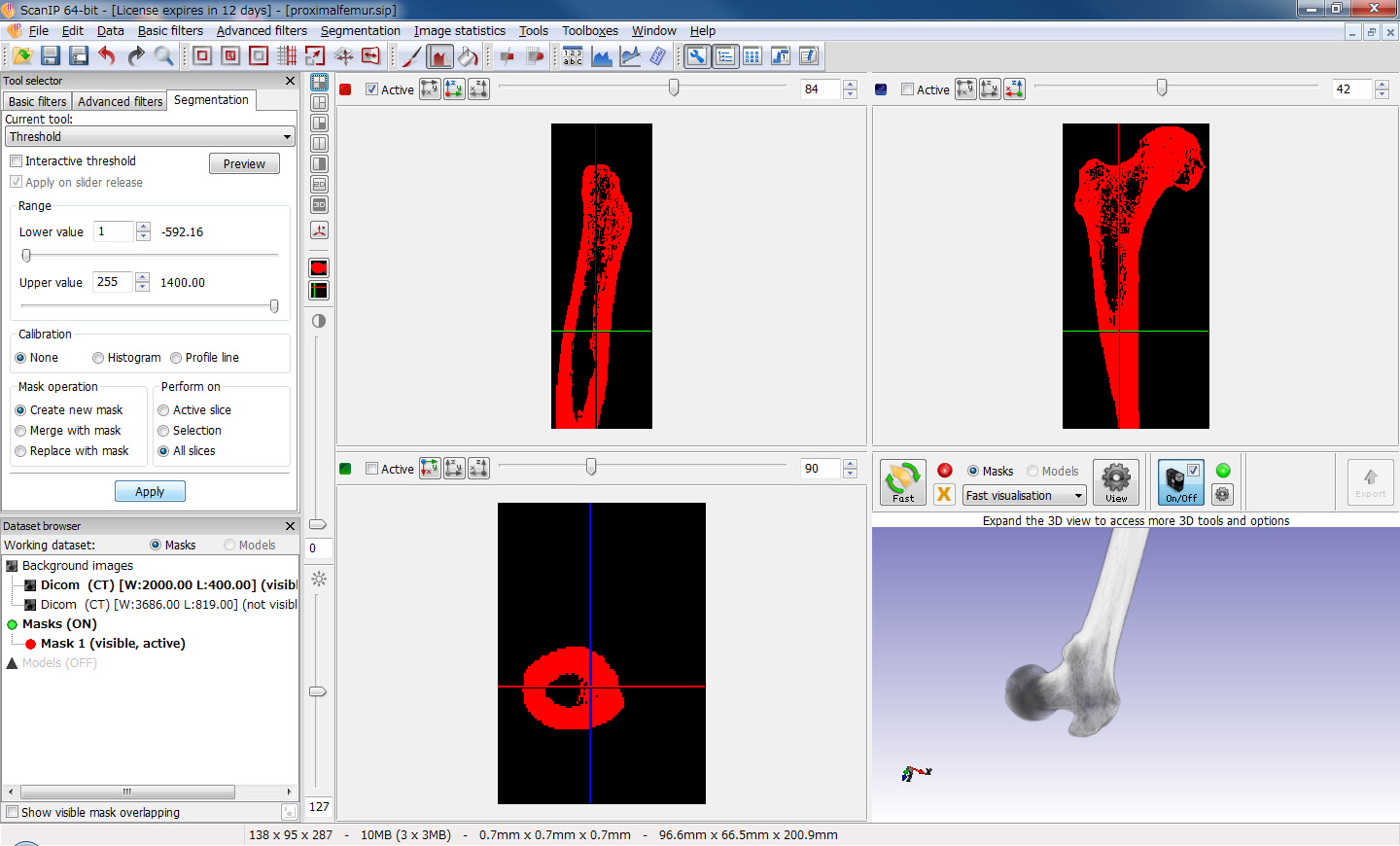Toggle the wrench Tool selector panel icon
The width and height of the screenshot is (1400, 846).
697,56
